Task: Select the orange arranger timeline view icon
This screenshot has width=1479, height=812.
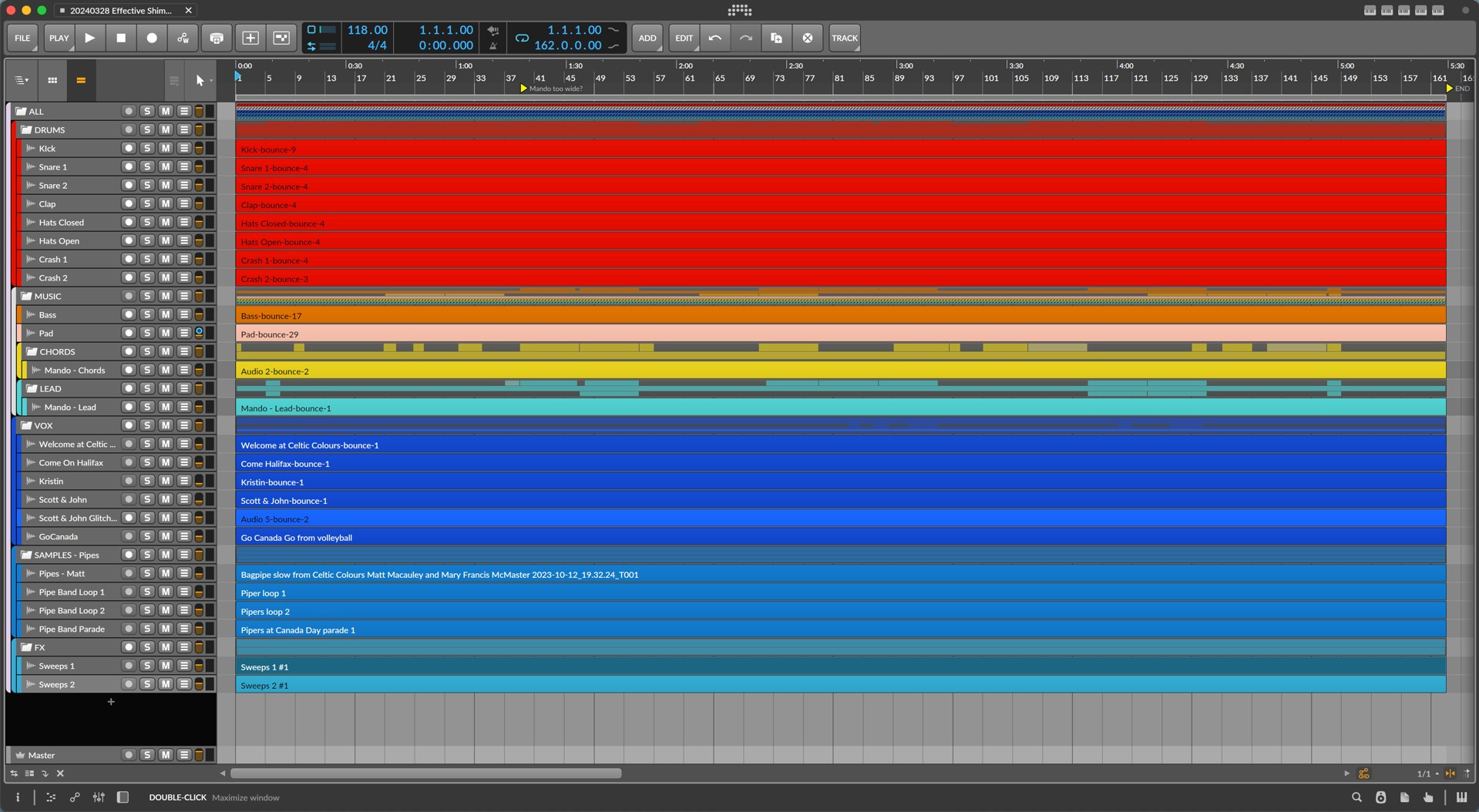Action: tap(81, 80)
